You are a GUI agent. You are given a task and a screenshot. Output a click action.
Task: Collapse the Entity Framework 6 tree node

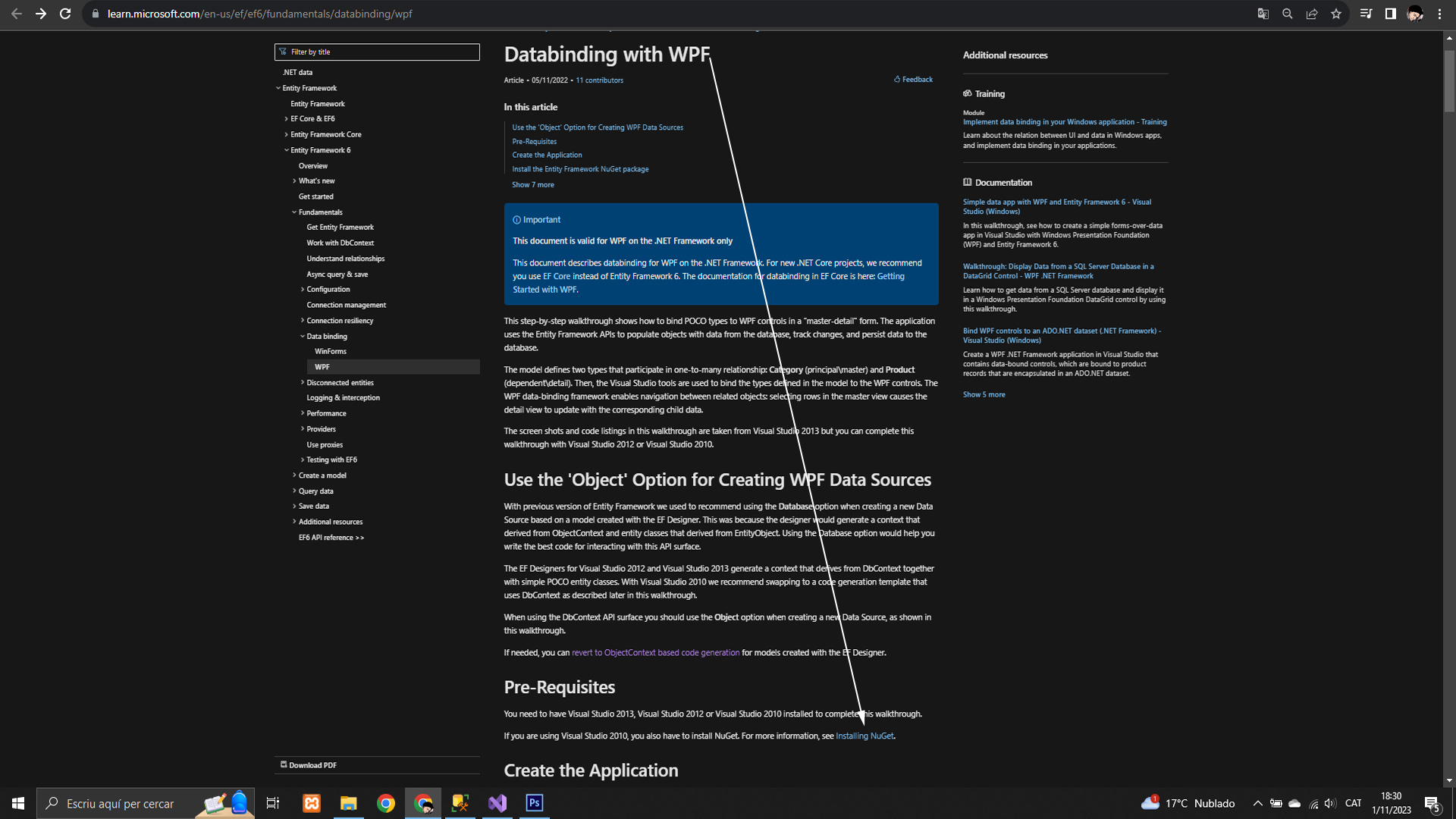tap(287, 150)
